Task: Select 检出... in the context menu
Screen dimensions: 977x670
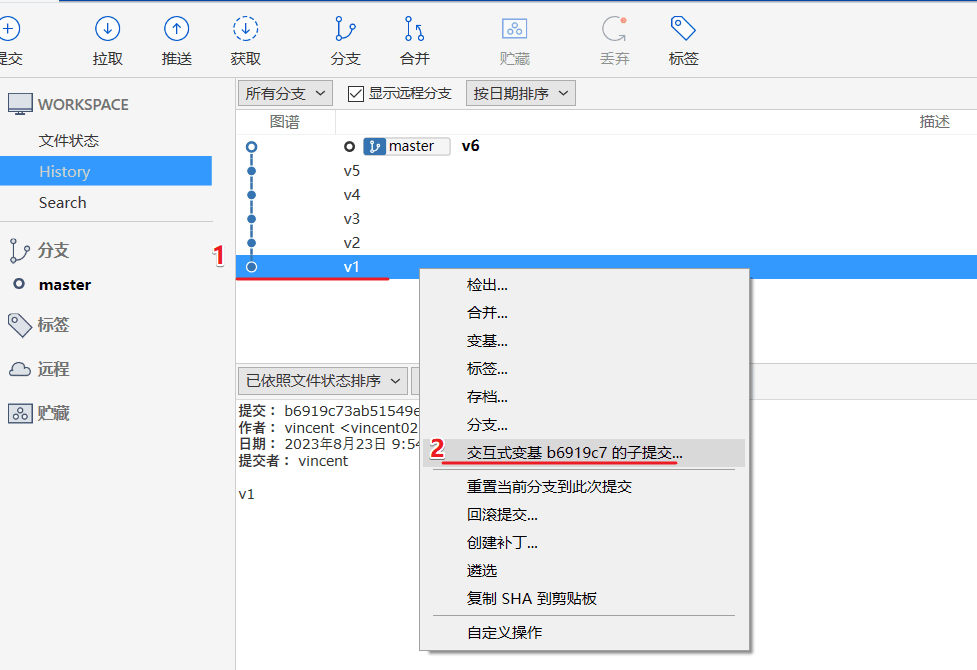Action: 487,285
